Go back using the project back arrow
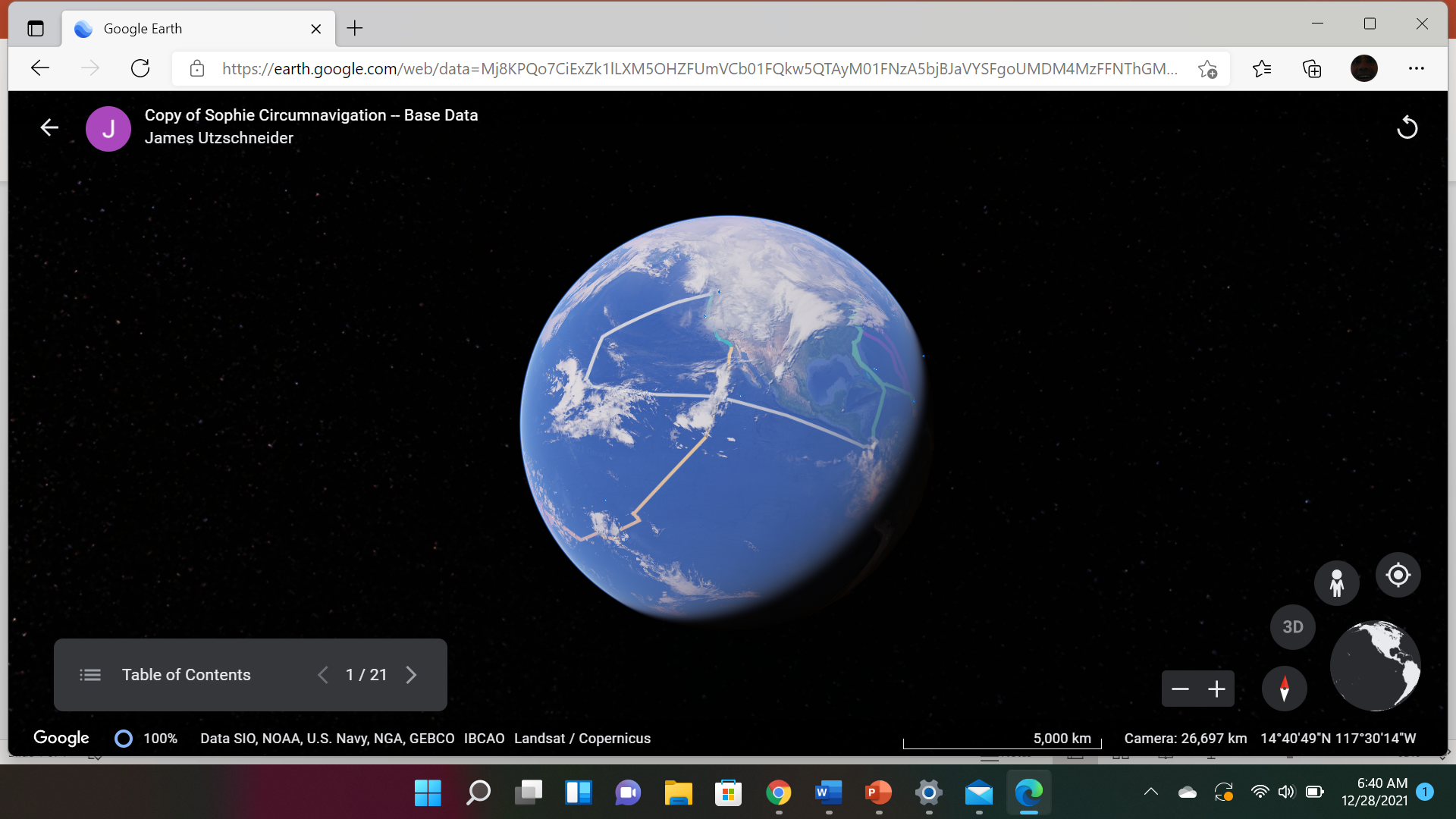 click(x=49, y=127)
